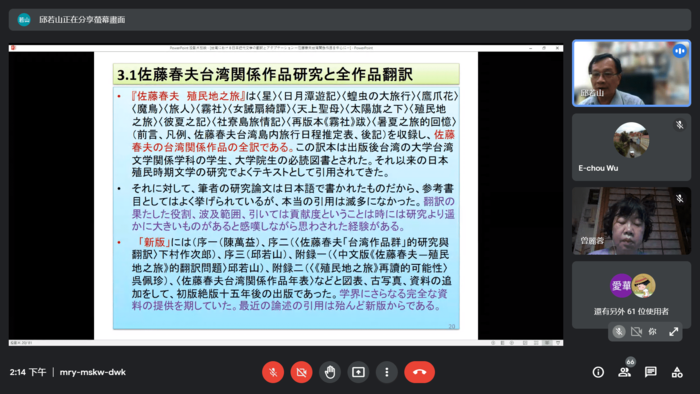
Task: Click 愛華 purple avatar in the overflow tile
Action: [621, 286]
